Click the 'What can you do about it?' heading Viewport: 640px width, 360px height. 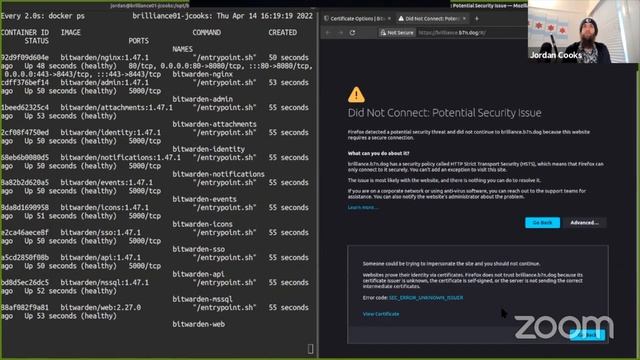click(x=378, y=153)
